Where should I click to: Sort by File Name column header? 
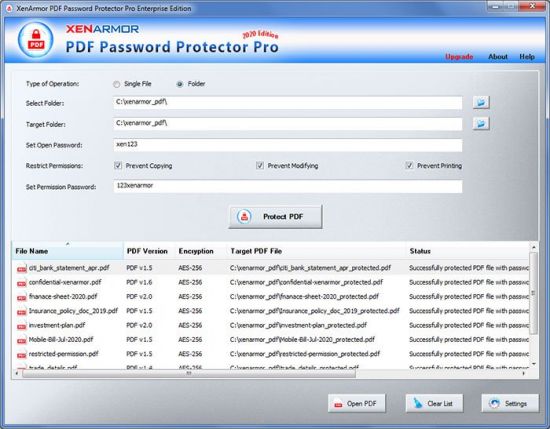click(68, 251)
